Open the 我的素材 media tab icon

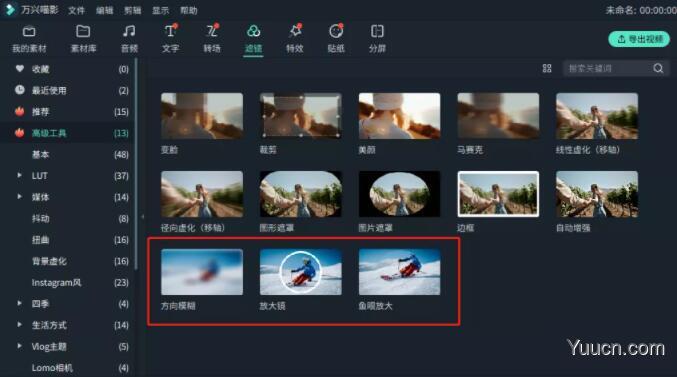(x=29, y=32)
